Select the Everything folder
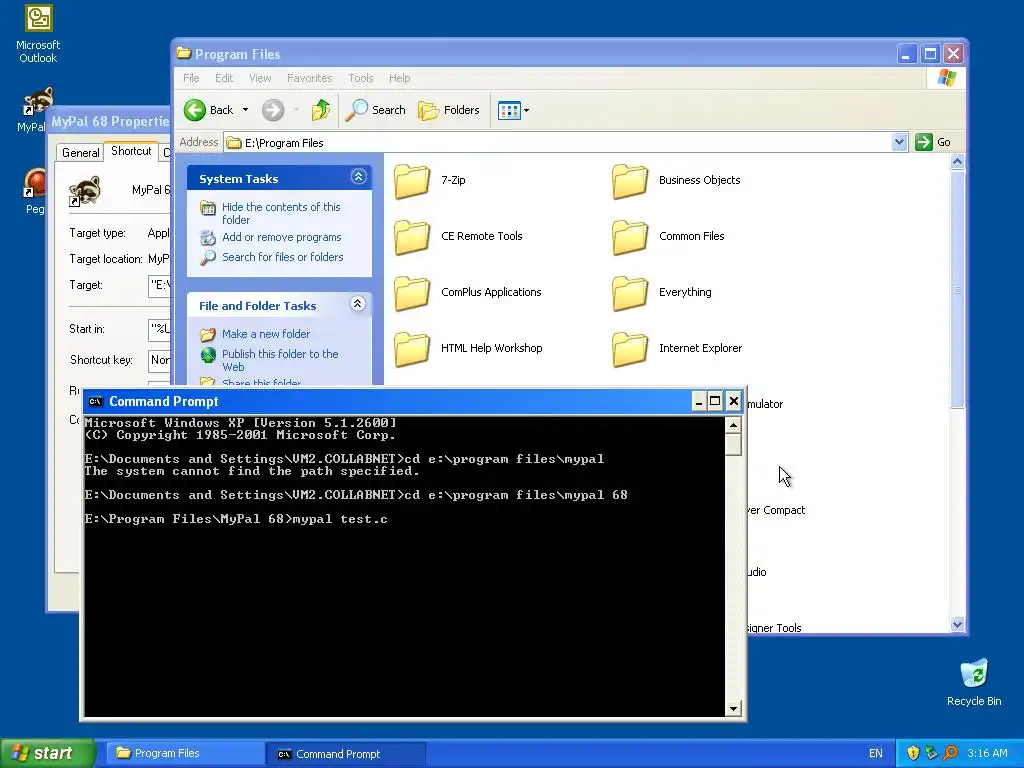Screen dimensions: 1024x768 coord(662,293)
